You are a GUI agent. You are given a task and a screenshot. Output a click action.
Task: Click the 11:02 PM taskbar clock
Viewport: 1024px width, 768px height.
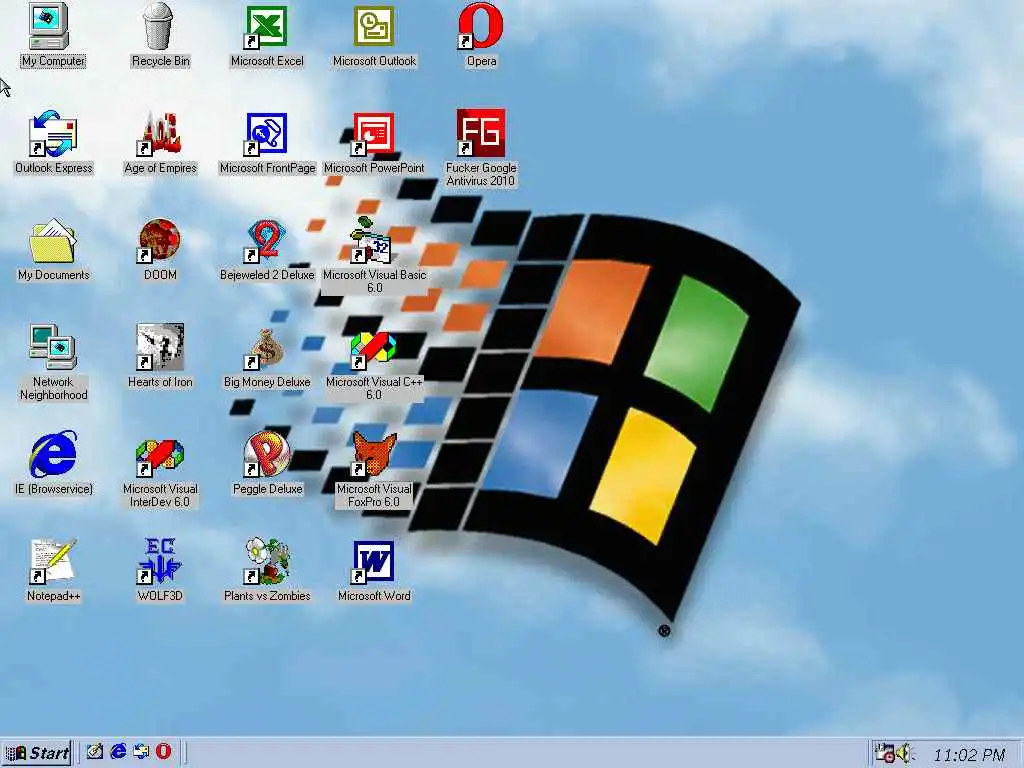tap(969, 754)
